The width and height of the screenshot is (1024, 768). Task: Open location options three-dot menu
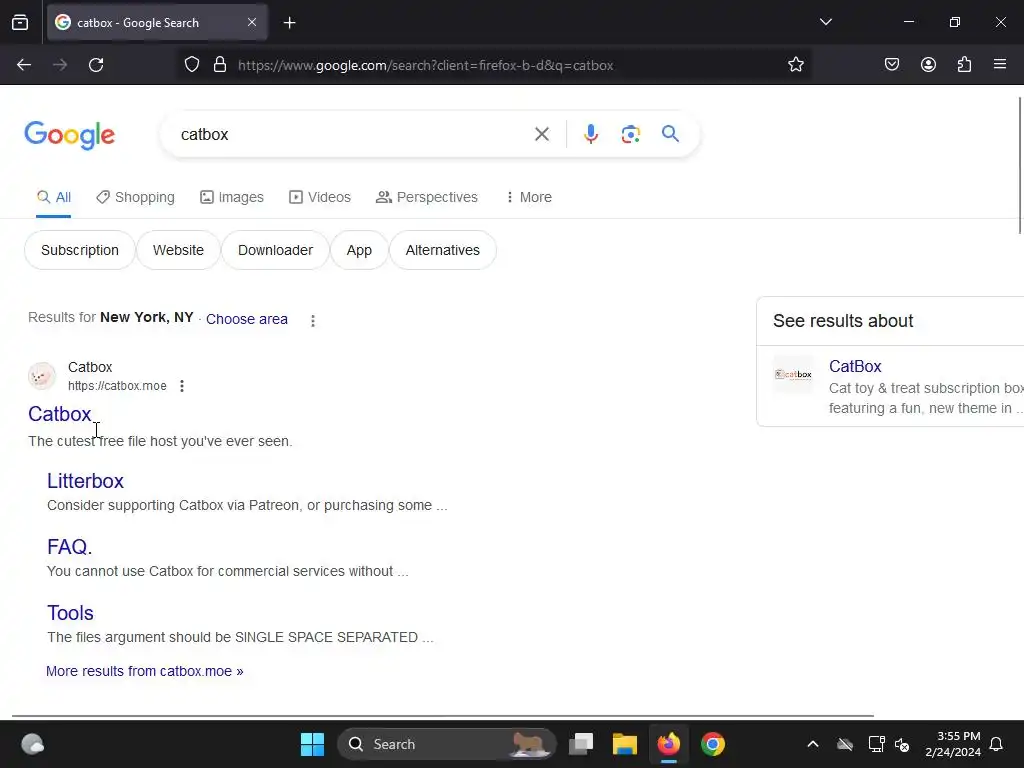pyautogui.click(x=313, y=321)
